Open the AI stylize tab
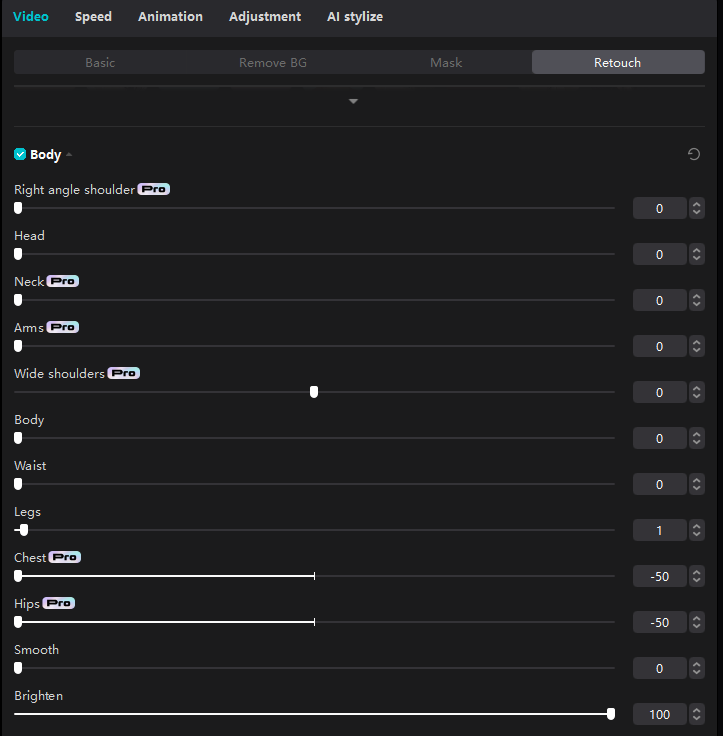Image resolution: width=723 pixels, height=736 pixels. 355,16
